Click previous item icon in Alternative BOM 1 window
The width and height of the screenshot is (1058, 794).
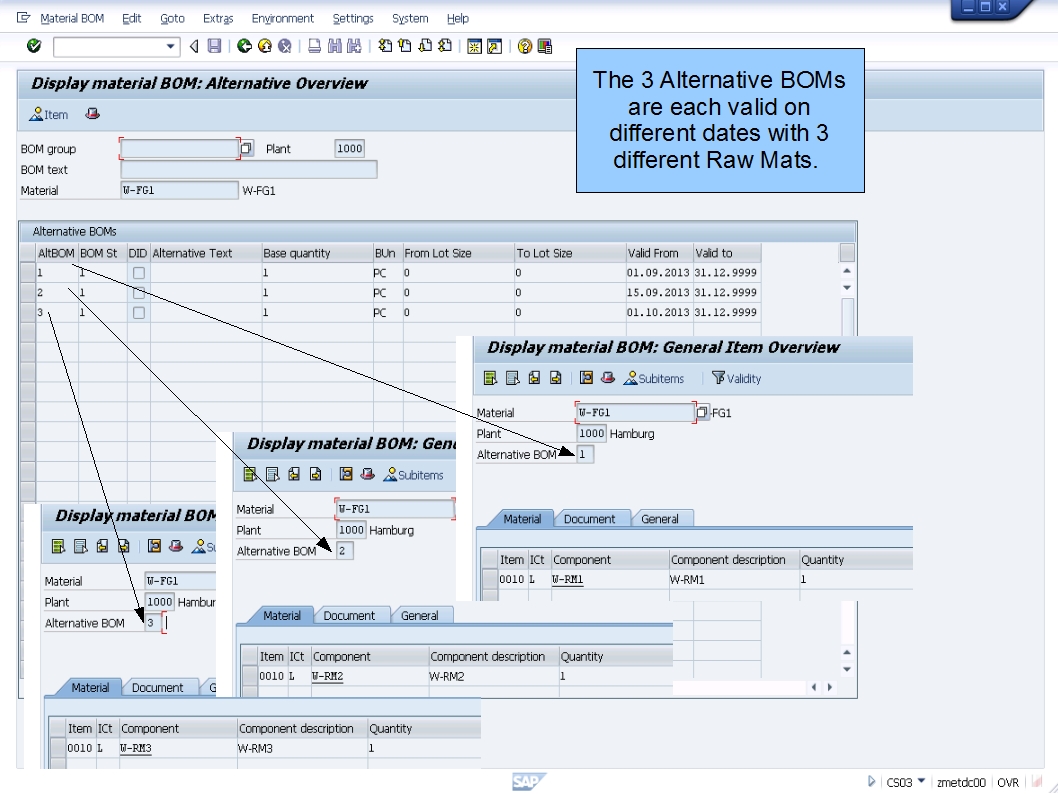[x=534, y=378]
